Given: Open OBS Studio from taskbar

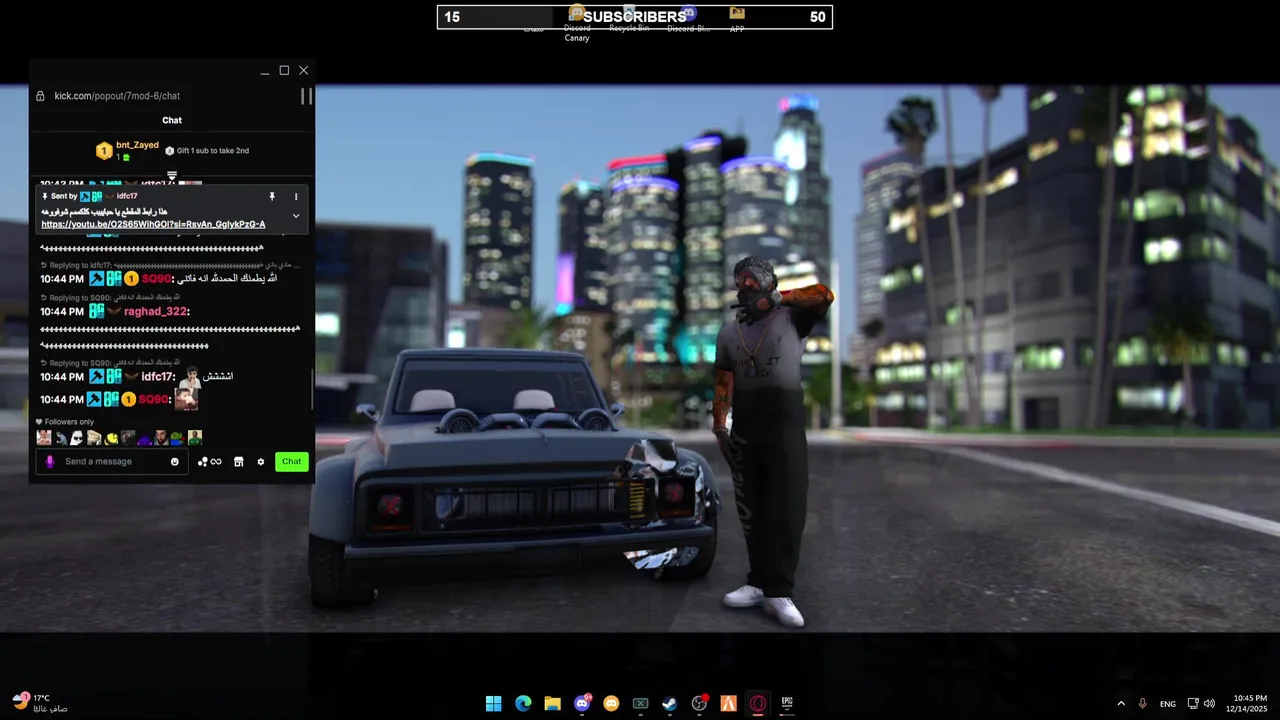Looking at the screenshot, I should pyautogui.click(x=700, y=704).
